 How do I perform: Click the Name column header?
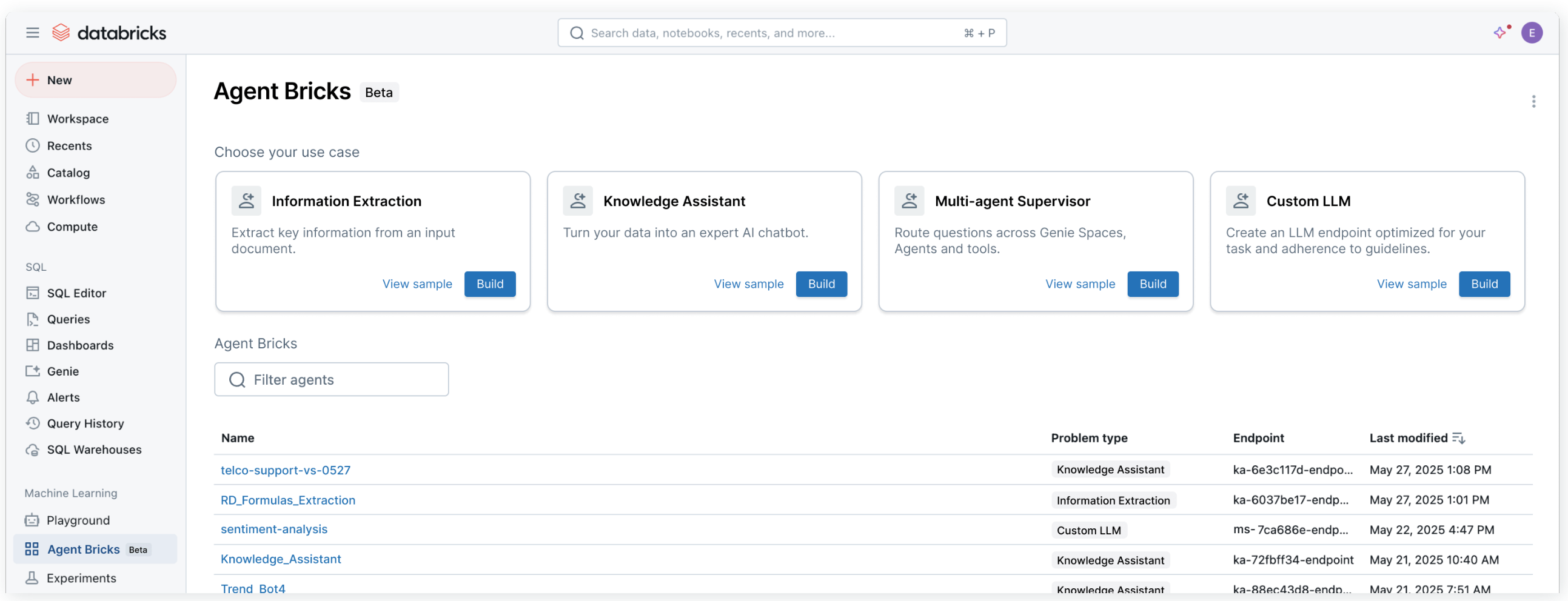point(238,438)
